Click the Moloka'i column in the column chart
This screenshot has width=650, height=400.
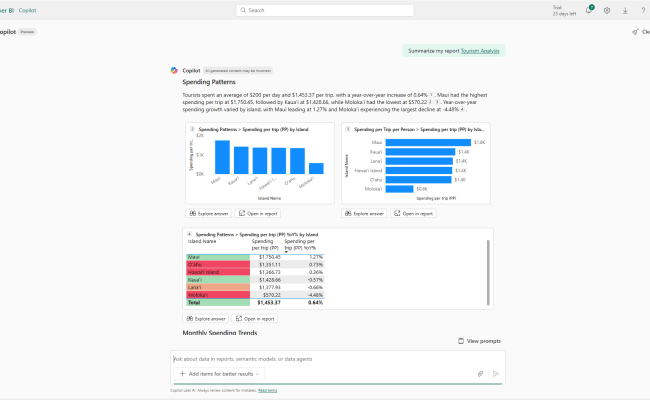pos(316,168)
